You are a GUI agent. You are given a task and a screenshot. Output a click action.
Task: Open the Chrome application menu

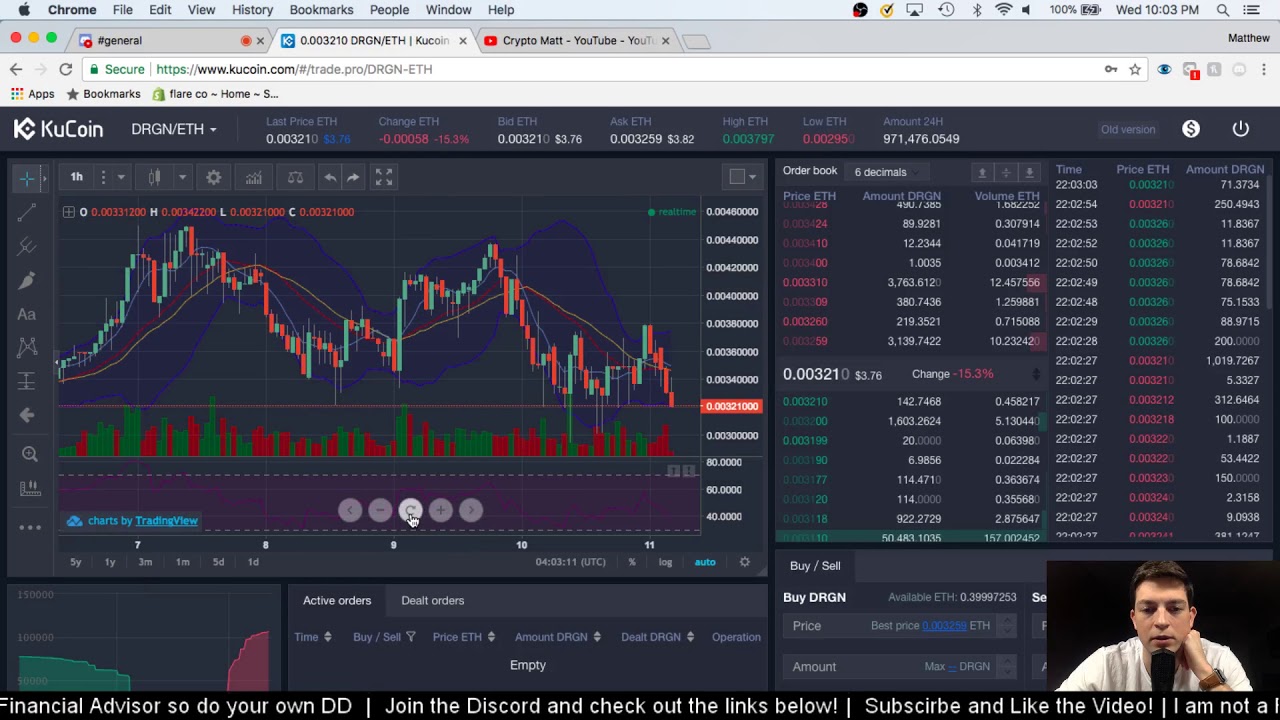[72, 10]
